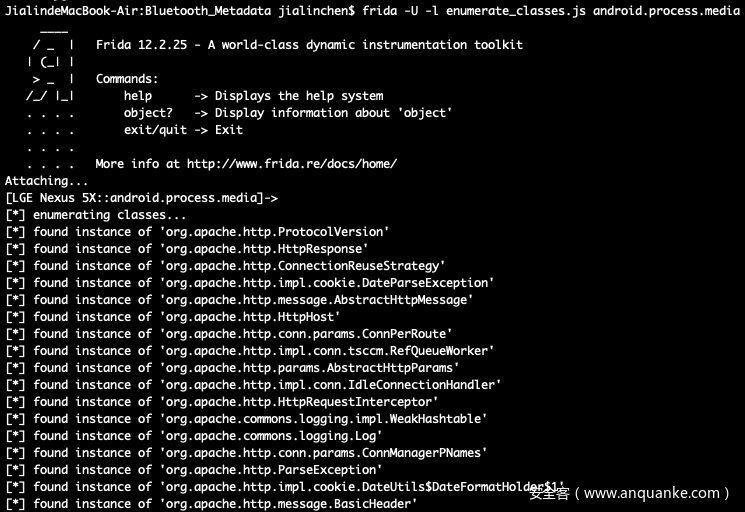Click the 'exit/quit' command entry
The height and width of the screenshot is (512, 745).
click(155, 130)
